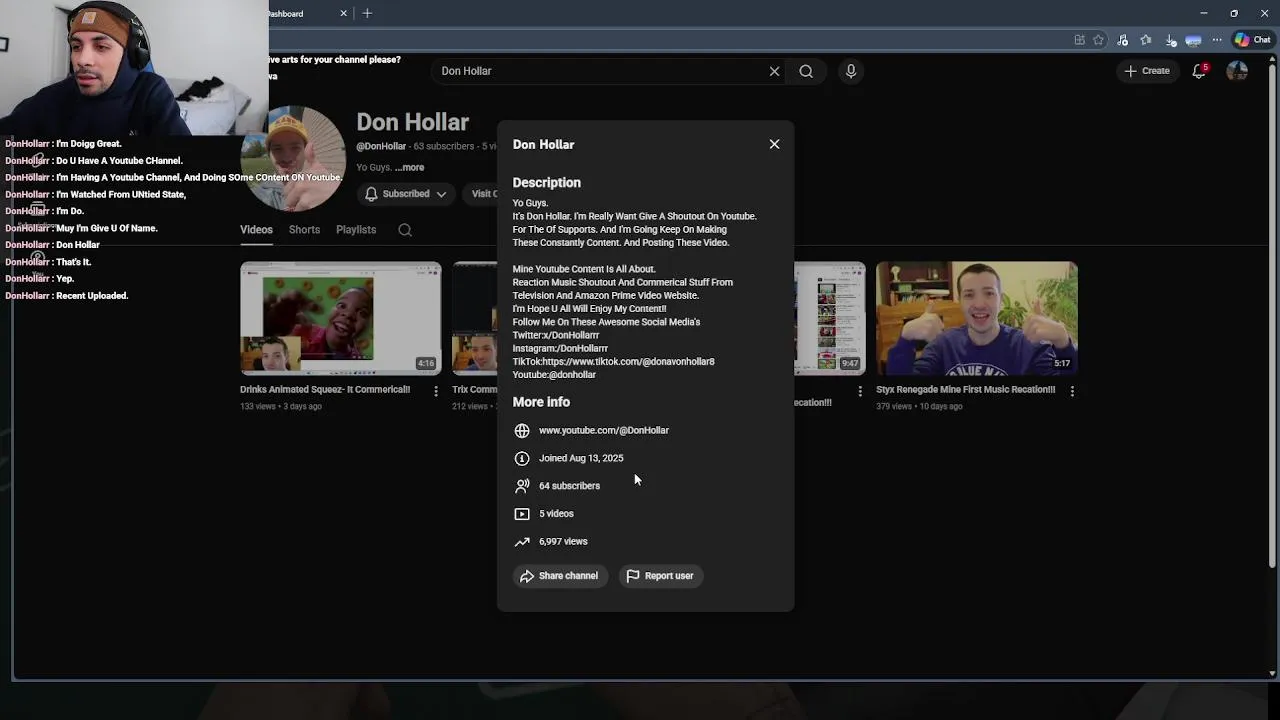Open the Copilot Chat button
The width and height of the screenshot is (1280, 720).
[1252, 40]
